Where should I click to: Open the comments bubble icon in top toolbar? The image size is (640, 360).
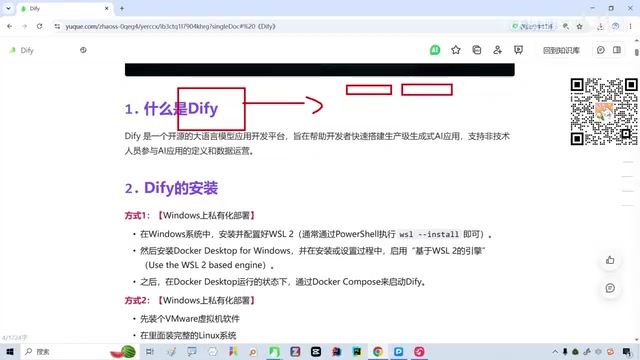tap(600, 50)
